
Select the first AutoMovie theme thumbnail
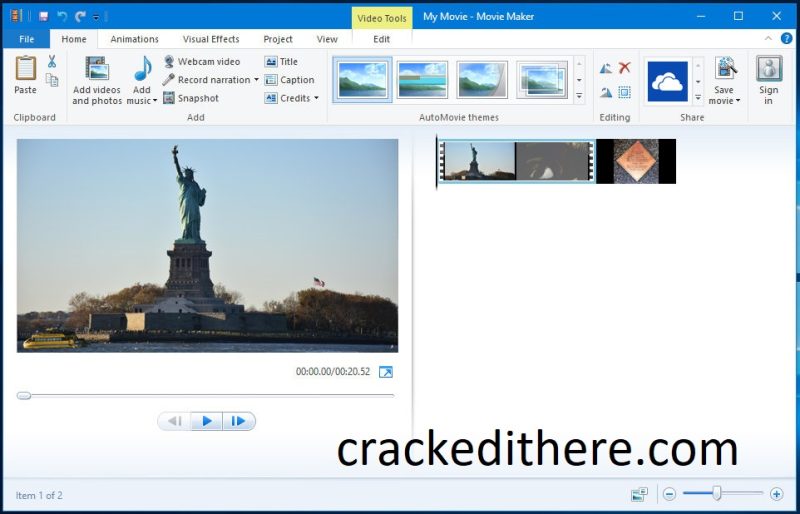pyautogui.click(x=363, y=80)
